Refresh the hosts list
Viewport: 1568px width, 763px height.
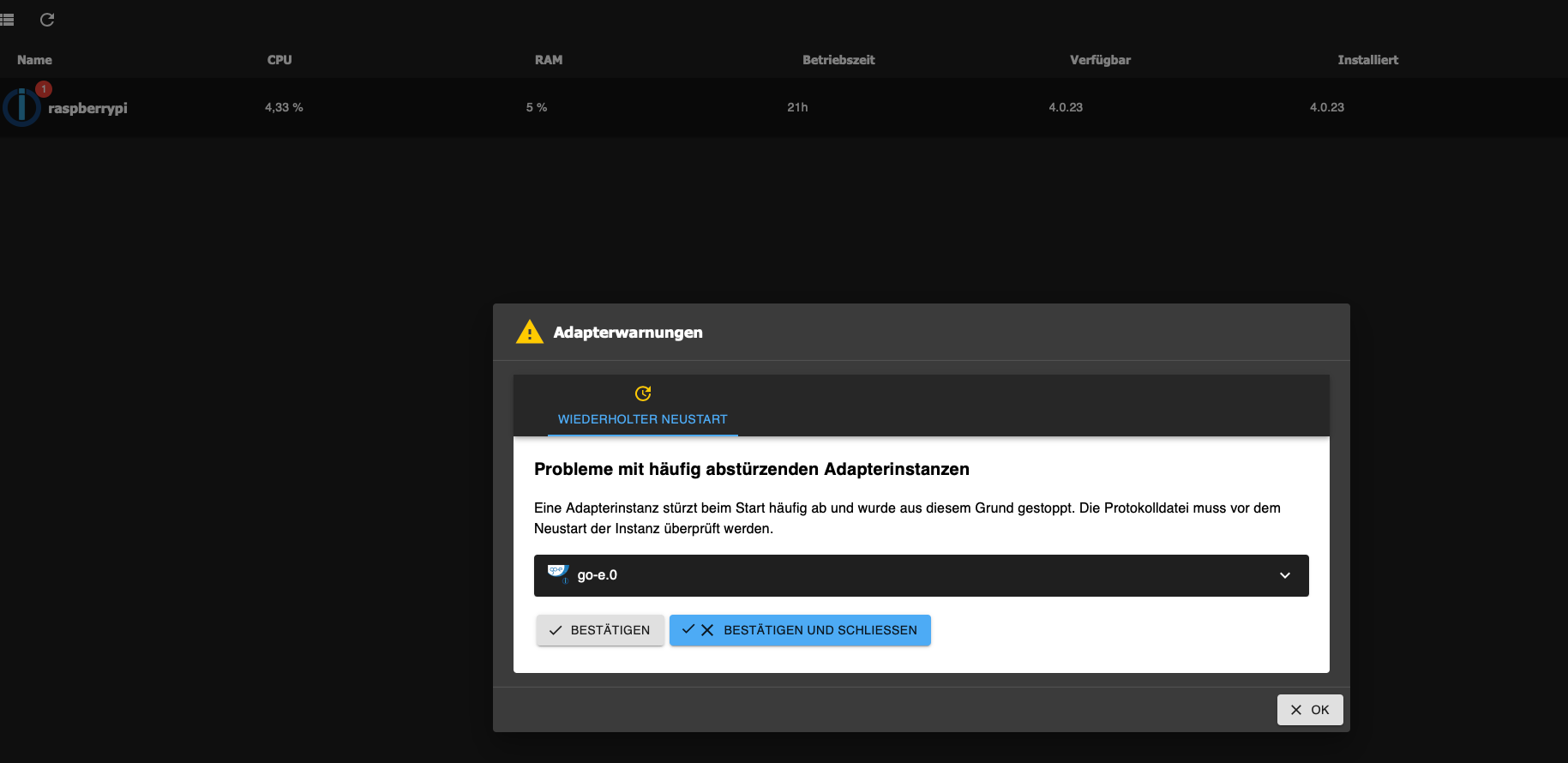tap(47, 20)
